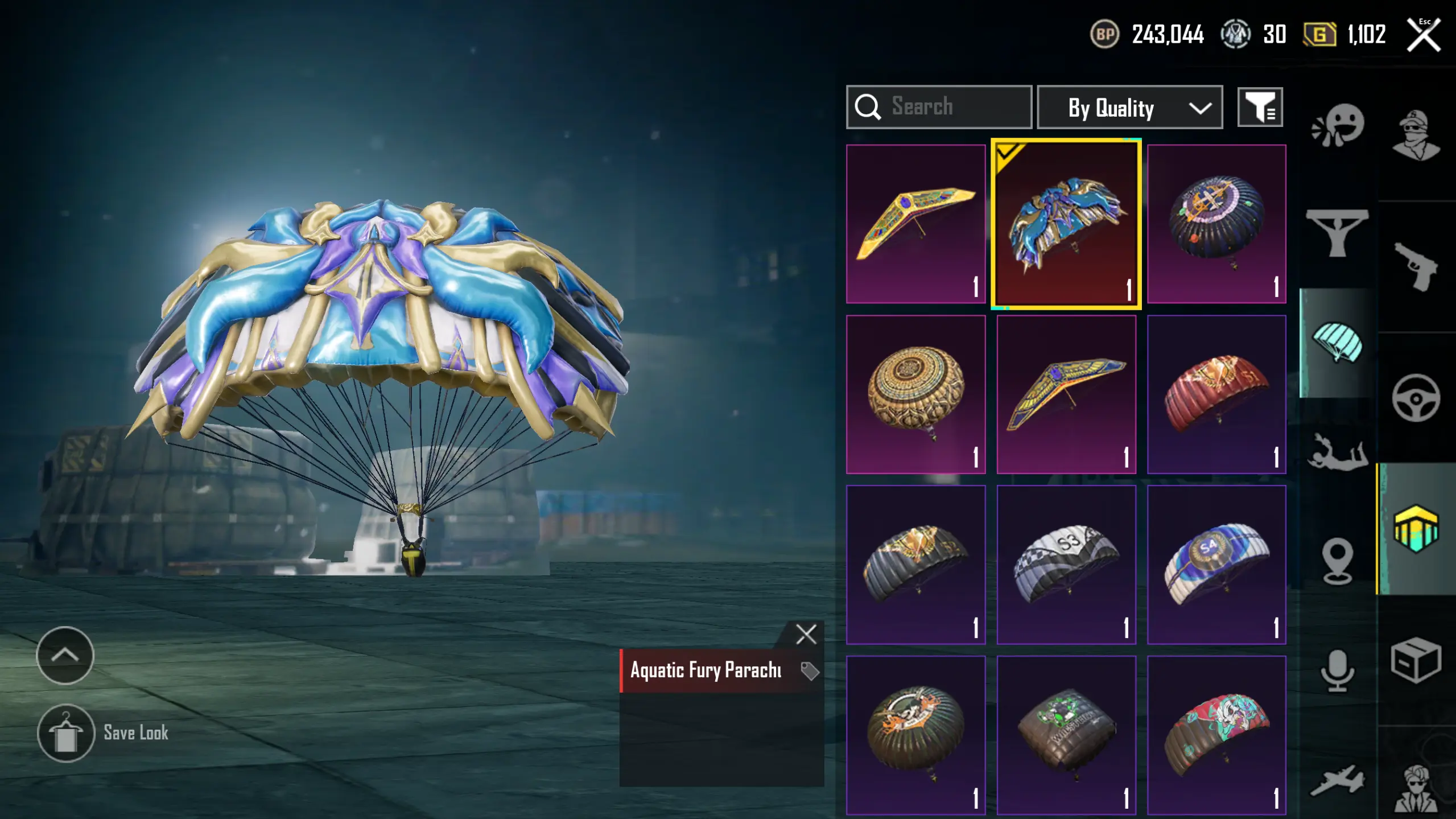Open the filter options button
Viewport: 1456px width, 819px height.
coord(1260,107)
